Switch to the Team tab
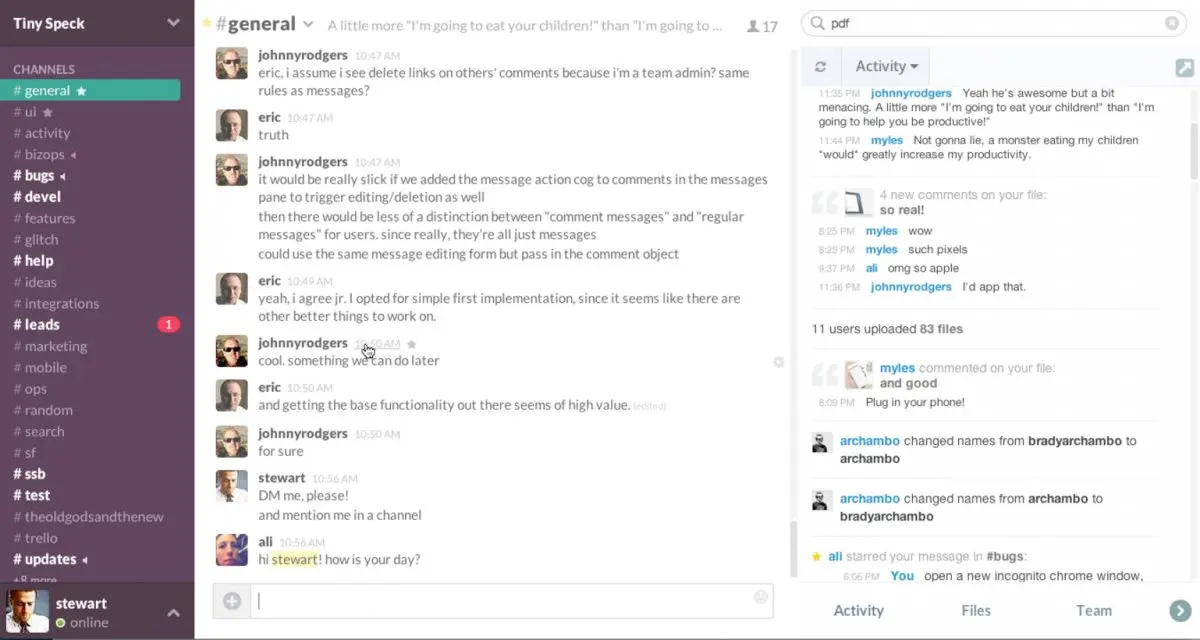The height and width of the screenshot is (640, 1200). point(1093,610)
